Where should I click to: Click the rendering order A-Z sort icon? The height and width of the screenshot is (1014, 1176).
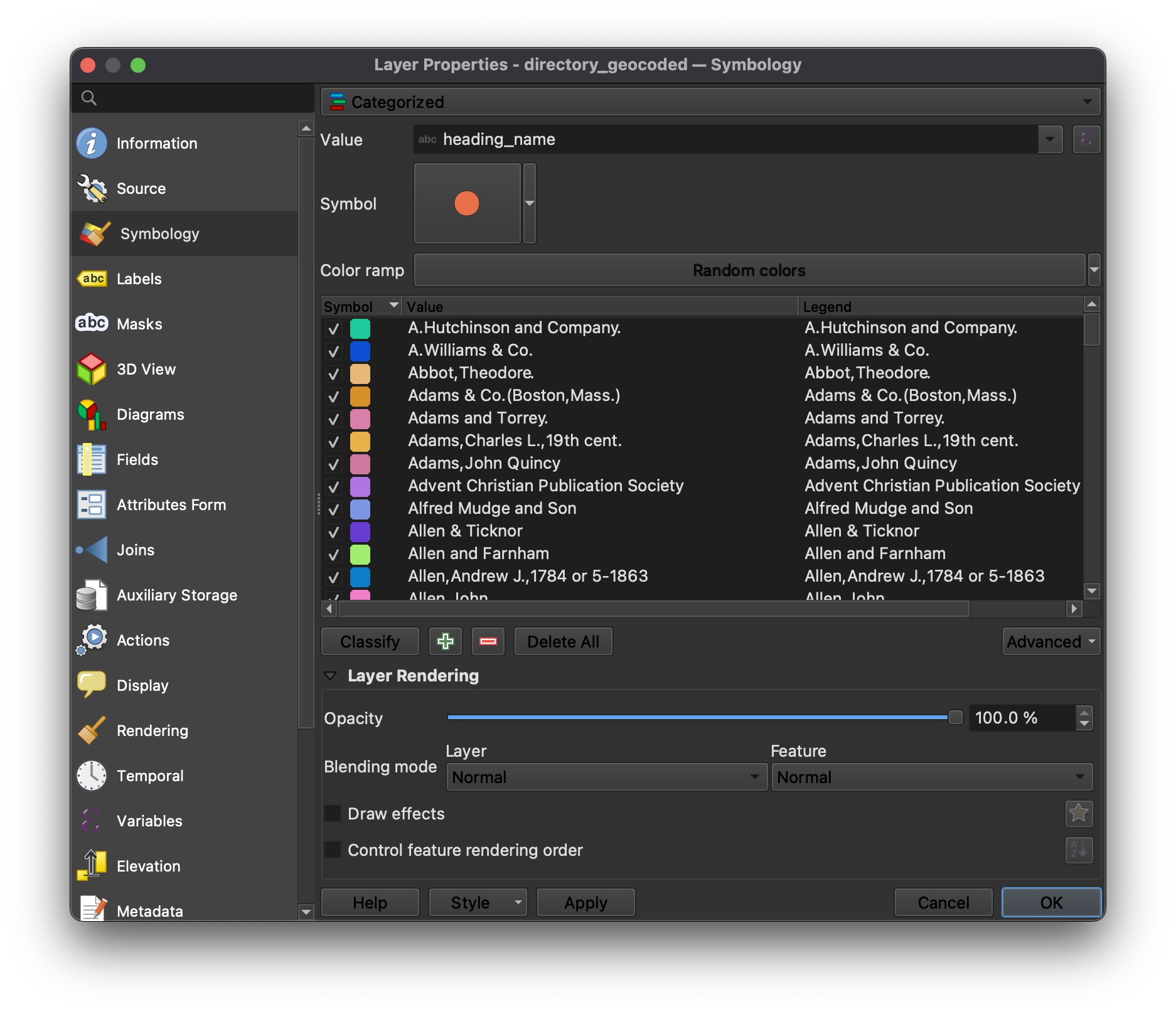(x=1079, y=850)
